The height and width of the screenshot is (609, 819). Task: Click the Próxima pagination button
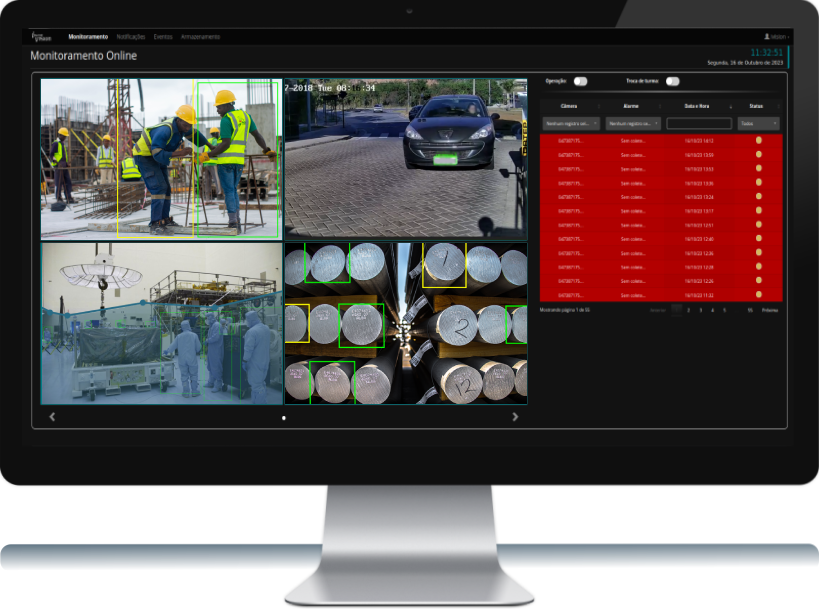click(770, 310)
